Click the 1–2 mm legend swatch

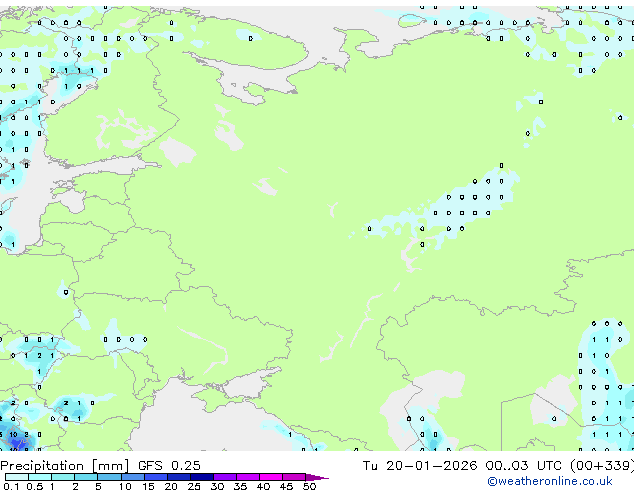coord(63,477)
